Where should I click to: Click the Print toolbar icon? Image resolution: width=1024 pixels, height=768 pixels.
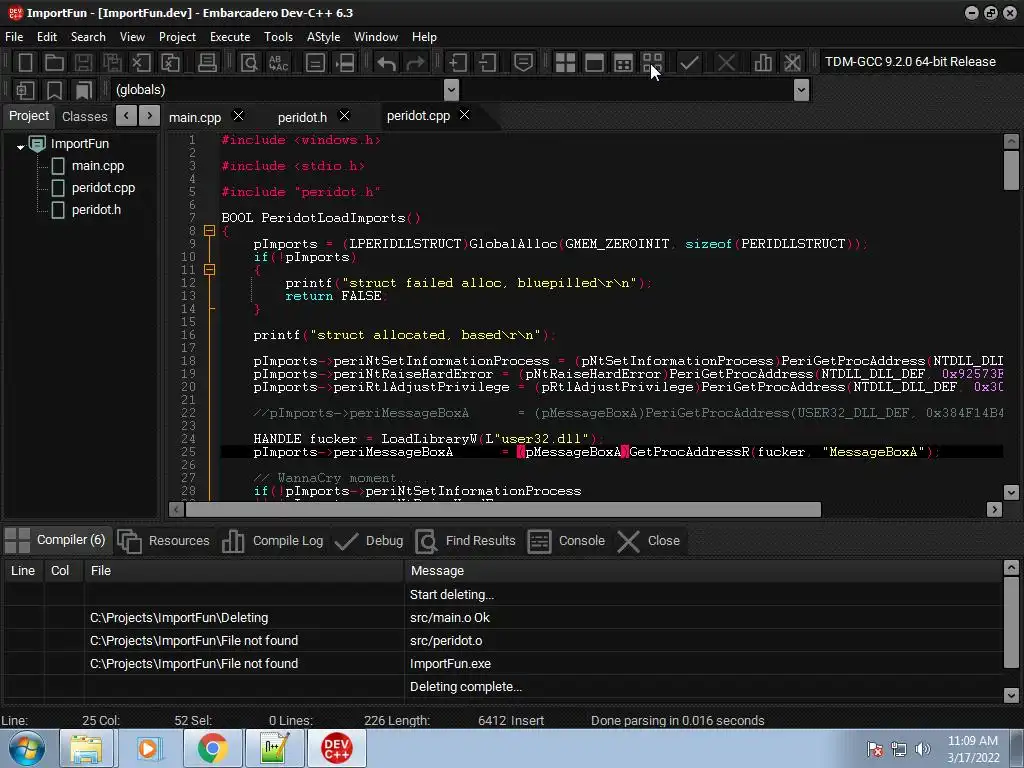point(207,62)
